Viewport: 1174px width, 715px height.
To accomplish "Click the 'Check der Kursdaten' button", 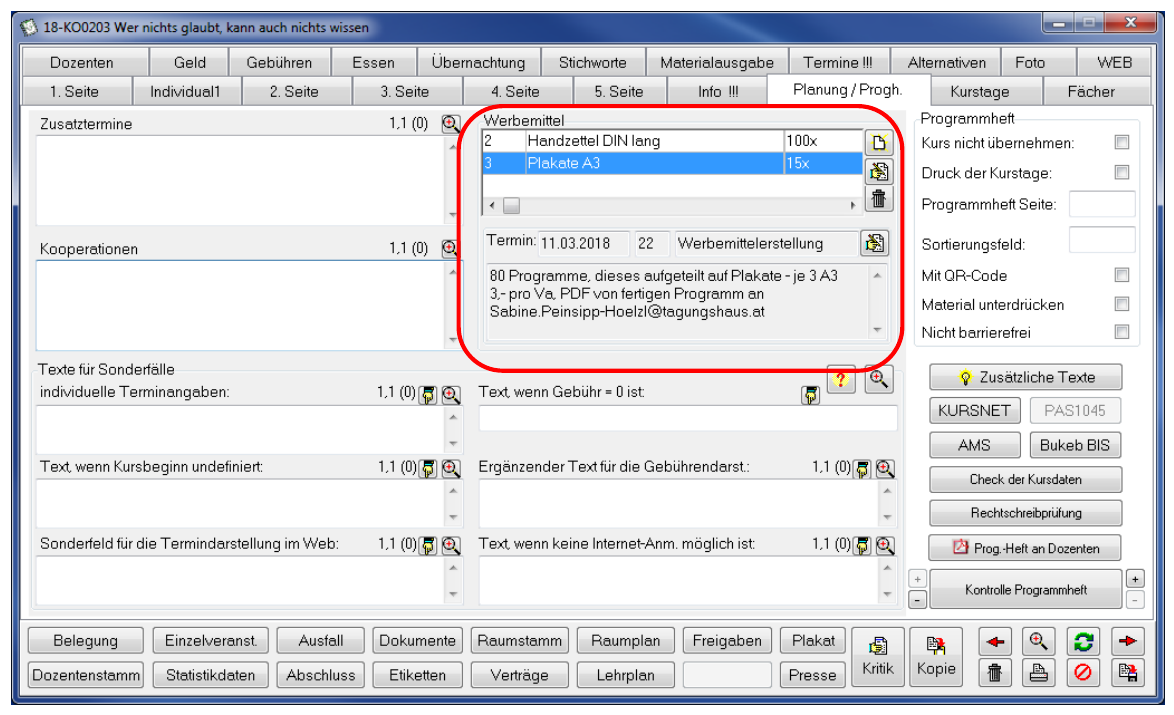I will click(1026, 479).
